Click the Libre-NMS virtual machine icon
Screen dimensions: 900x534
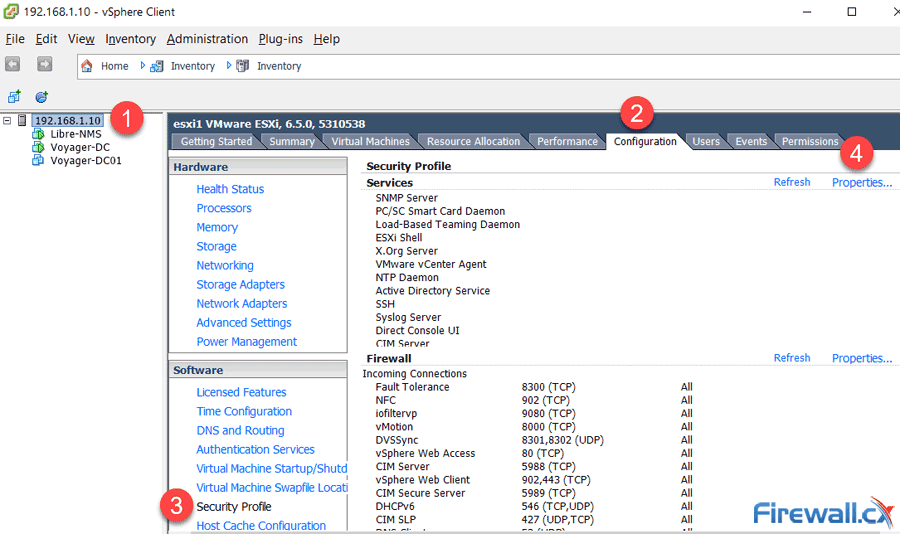38,134
